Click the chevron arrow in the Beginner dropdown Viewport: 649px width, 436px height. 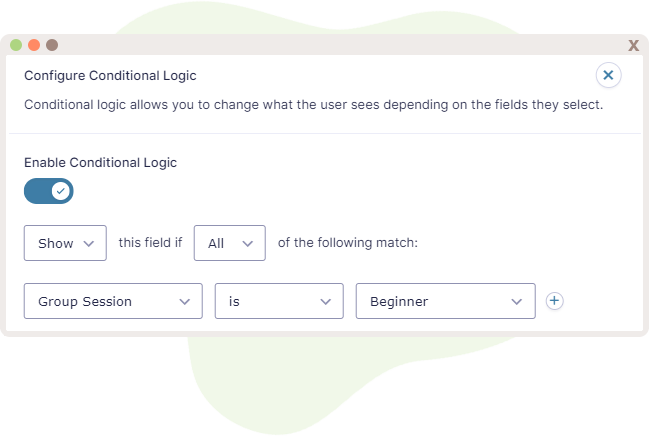[x=516, y=302]
